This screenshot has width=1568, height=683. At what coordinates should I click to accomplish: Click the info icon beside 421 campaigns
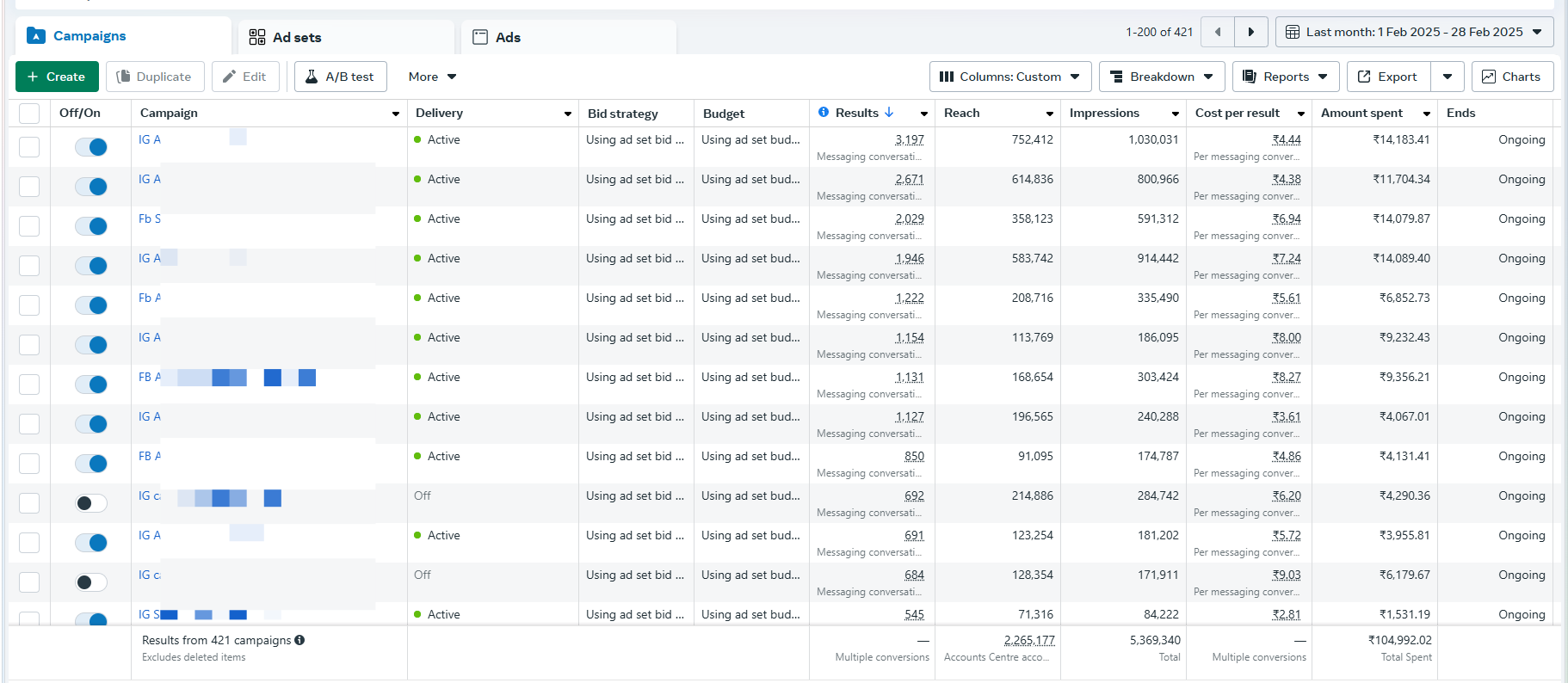tap(299, 640)
